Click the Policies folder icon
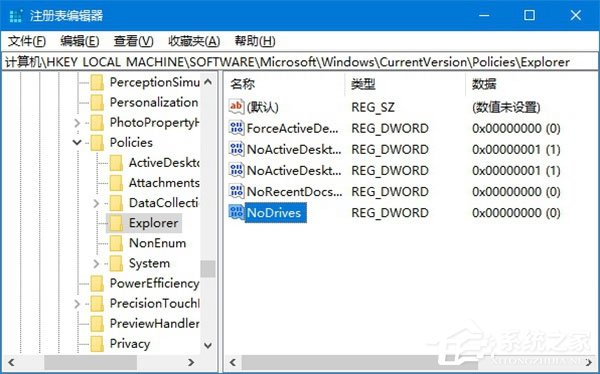This screenshot has height=374, width=600. point(97,143)
